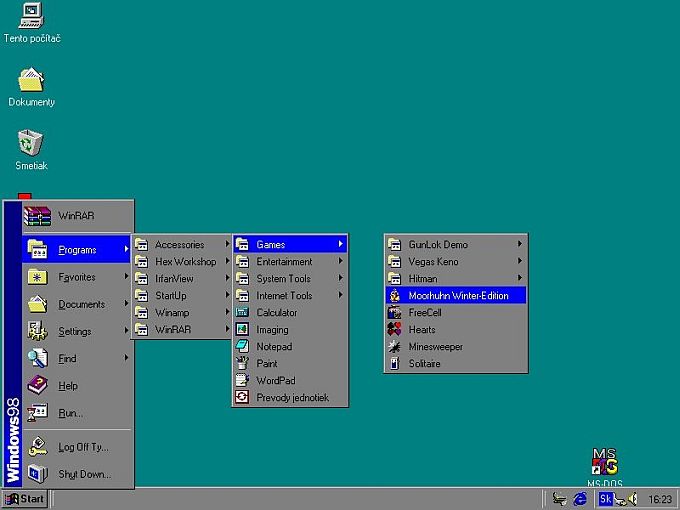The image size is (680, 510).
Task: Launch MS-DOS shortcut on the desktop
Action: pos(605,462)
